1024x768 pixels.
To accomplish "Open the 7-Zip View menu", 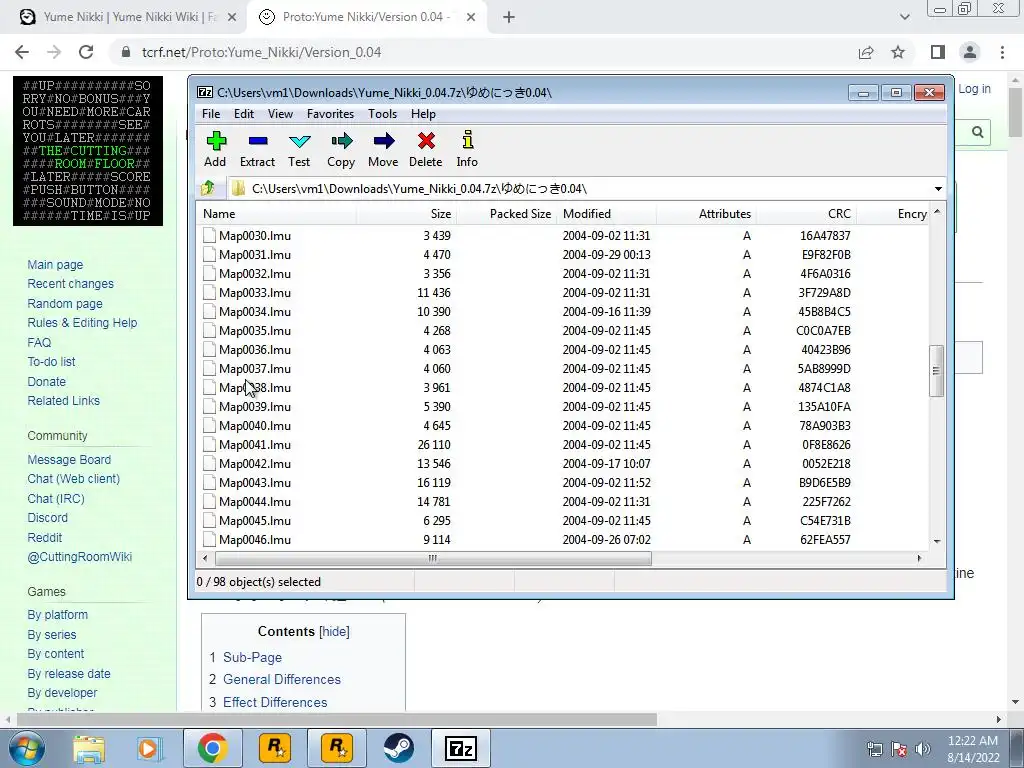I will click(280, 114).
